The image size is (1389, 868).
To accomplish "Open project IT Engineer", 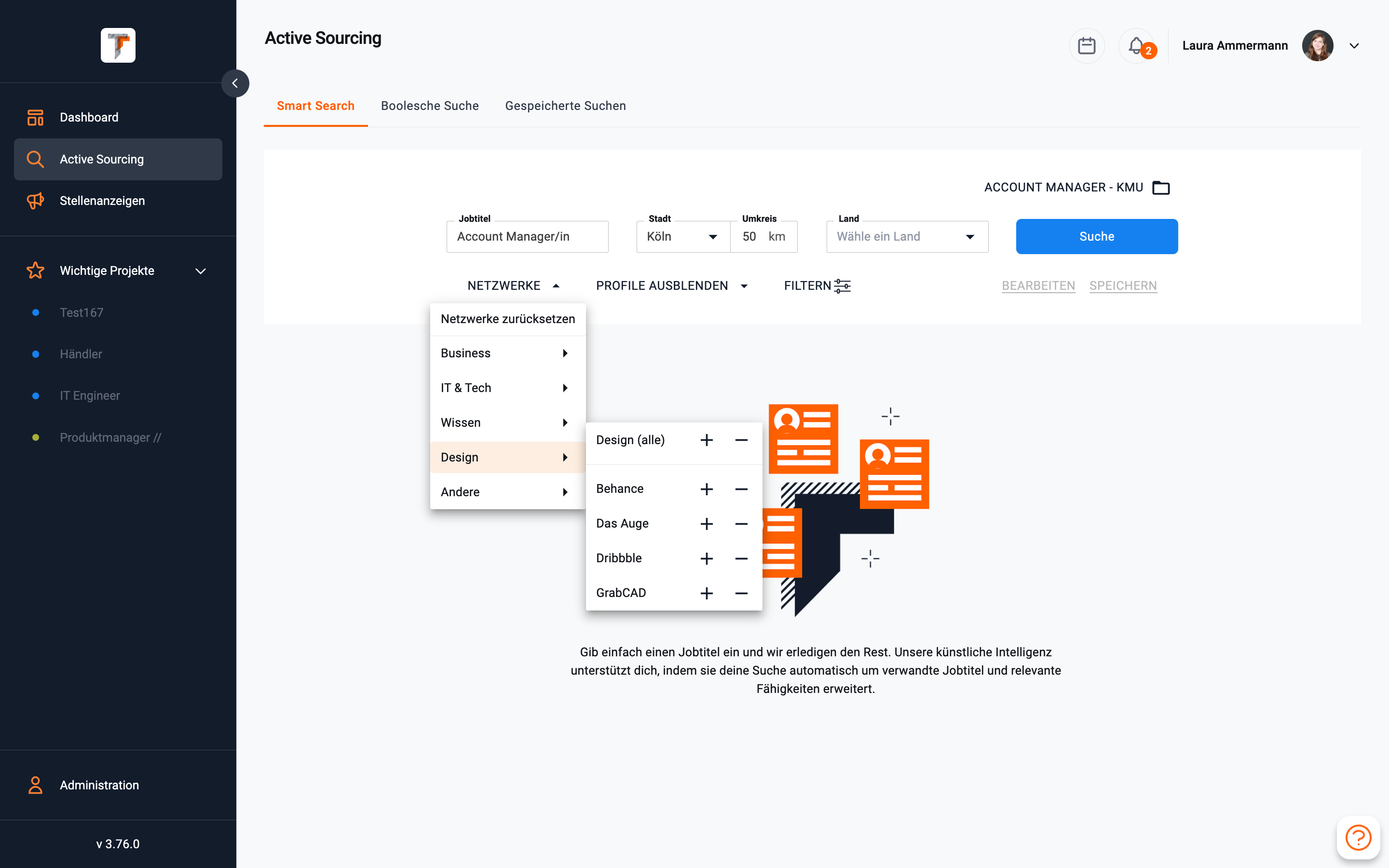I will [90, 395].
